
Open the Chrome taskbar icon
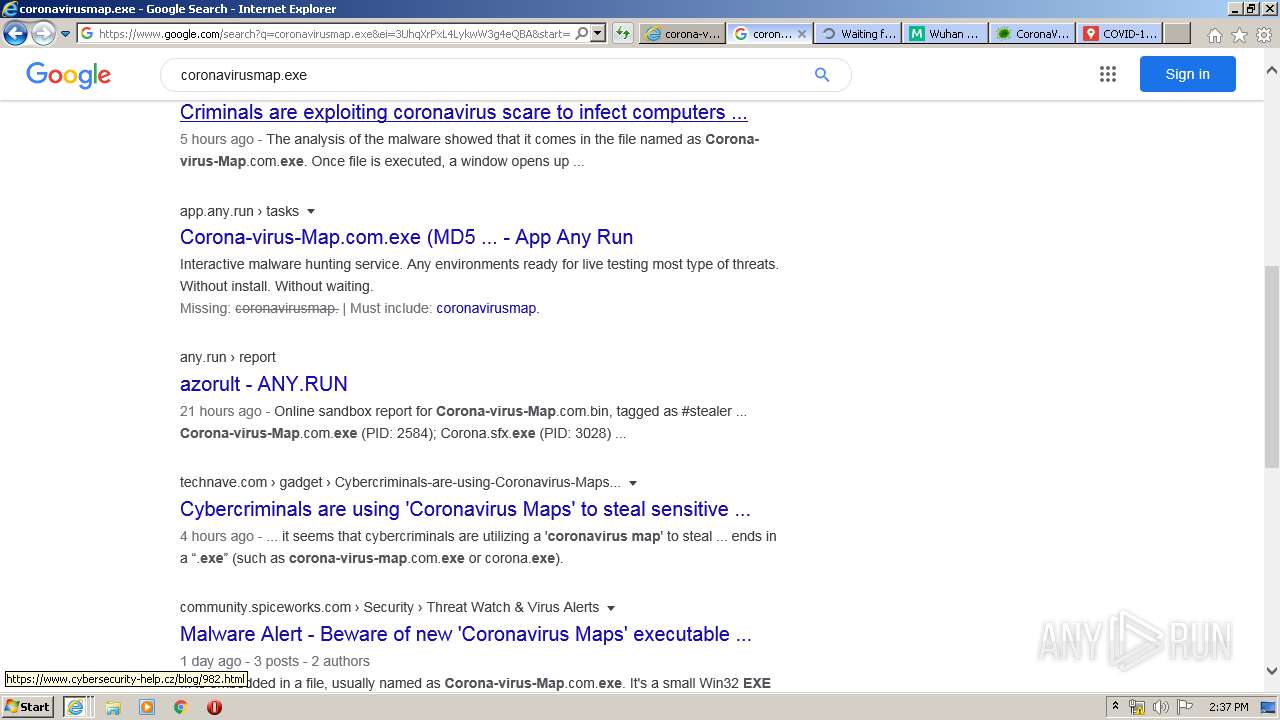tap(180, 707)
